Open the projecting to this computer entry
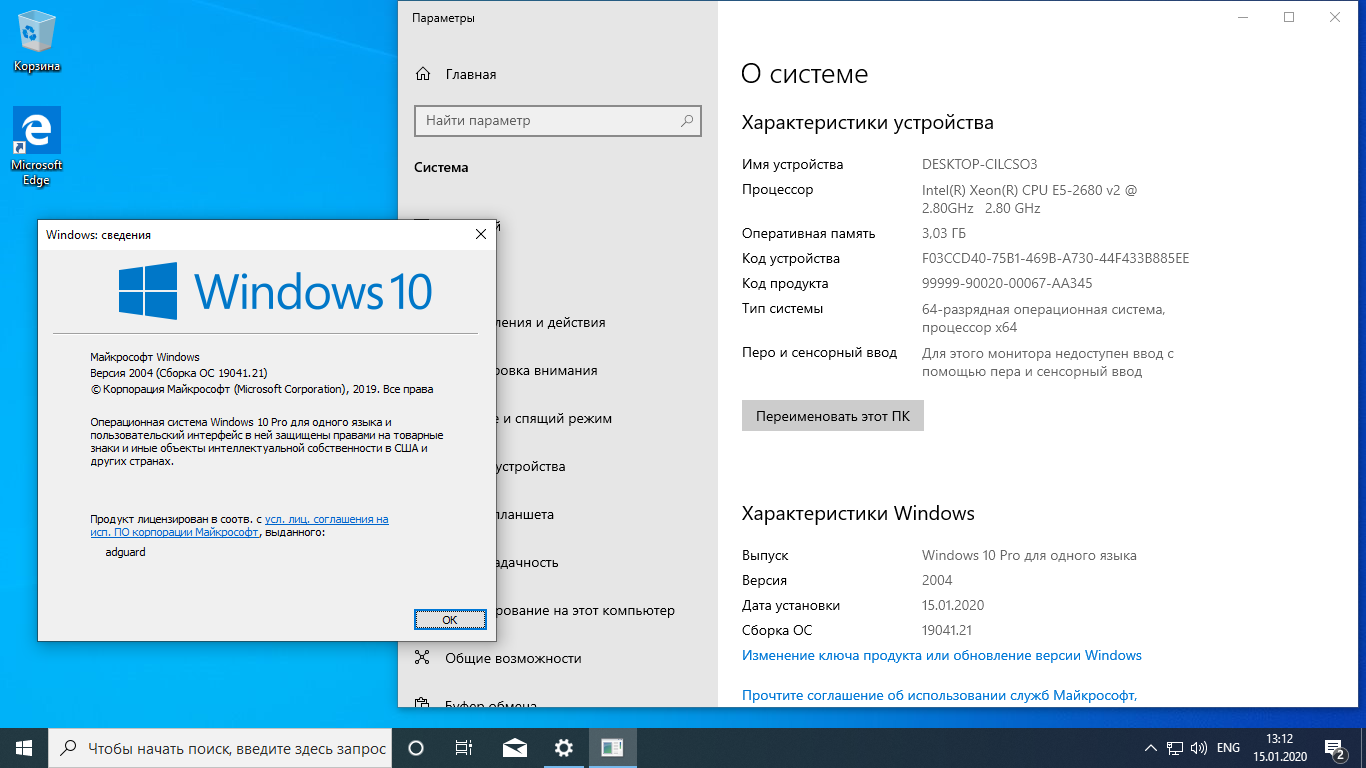This screenshot has width=1366, height=768. point(607,610)
